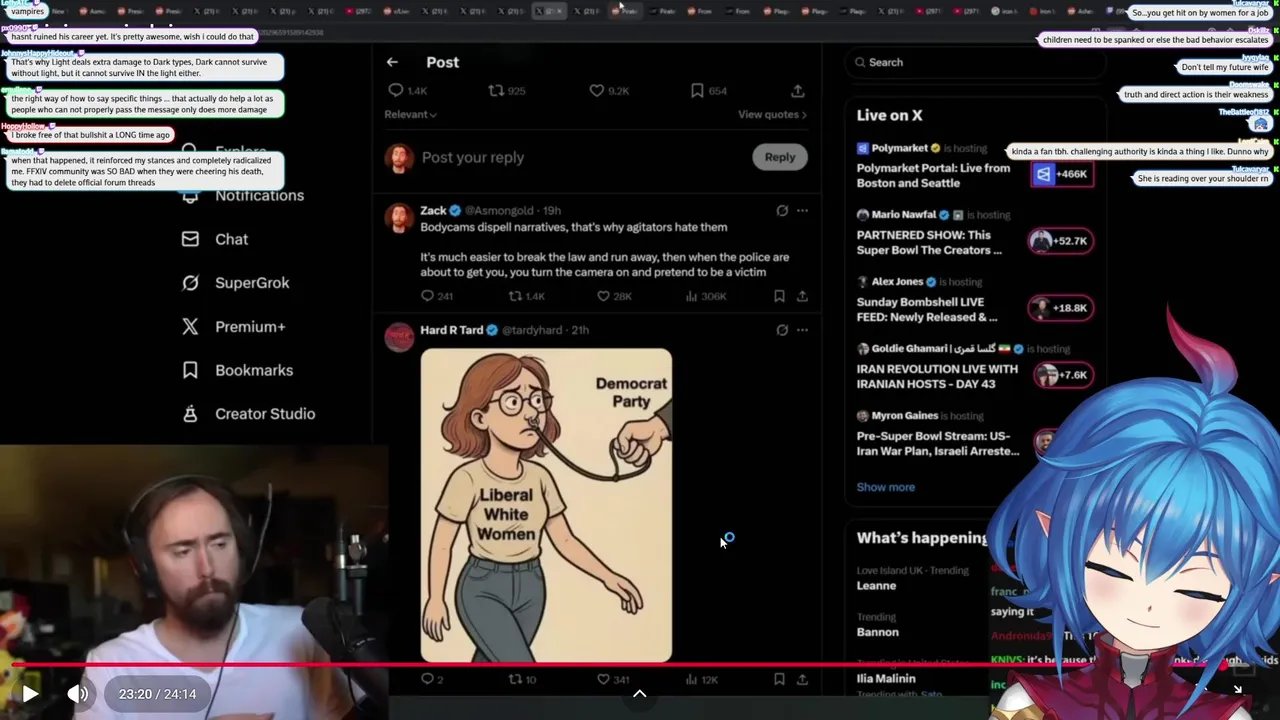1280x720 pixels.
Task: Open more options on Zack's reply
Action: [802, 211]
